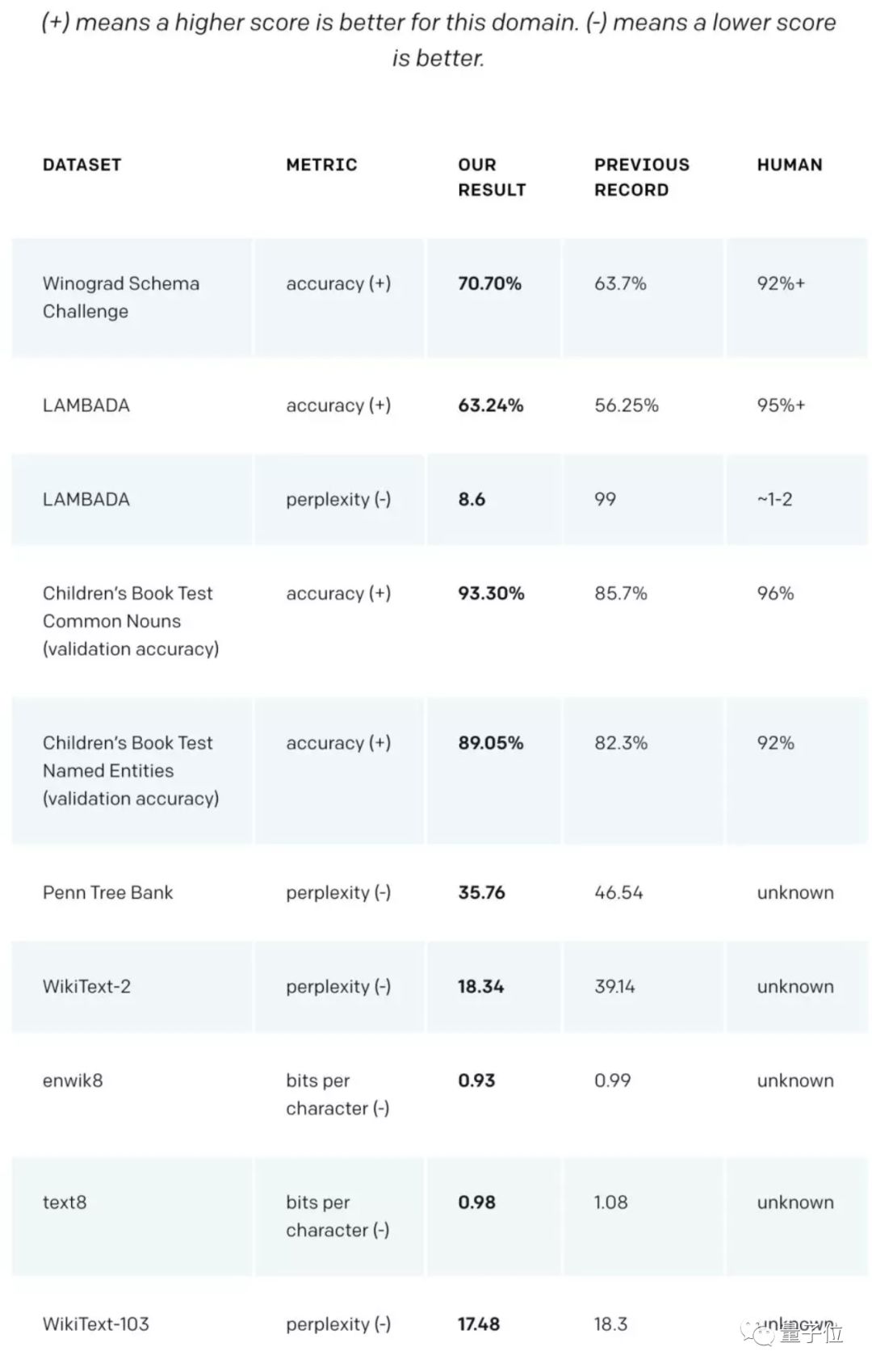Click the WikiText-103 dataset name
Viewport: 872px width, 1372px height.
click(x=96, y=1324)
